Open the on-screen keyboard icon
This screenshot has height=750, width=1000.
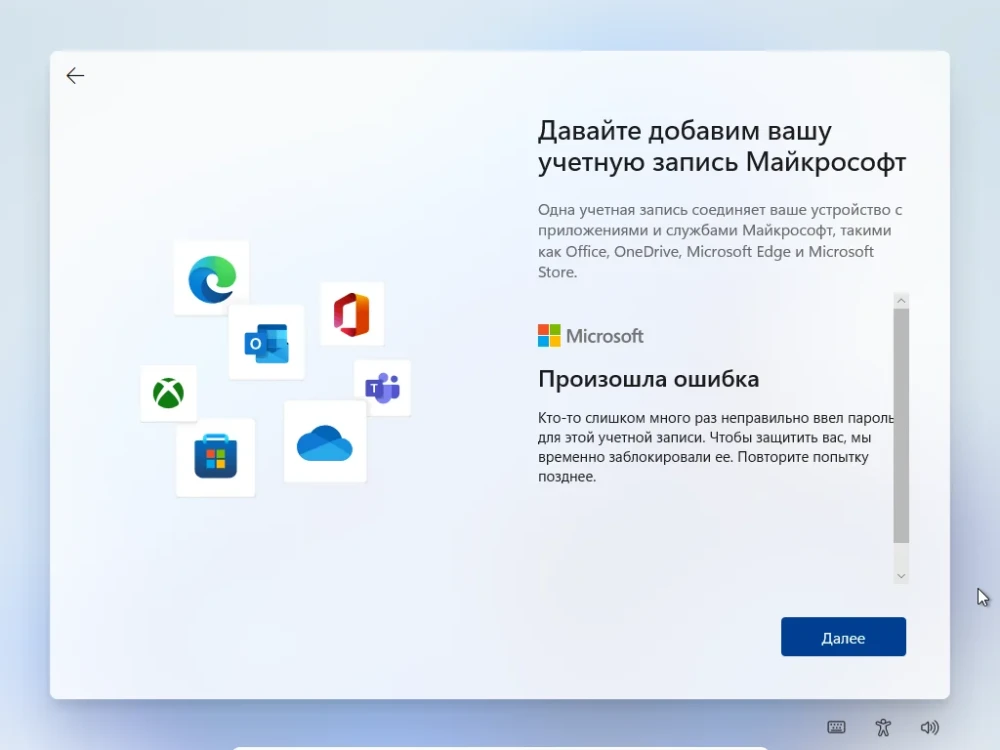[x=836, y=727]
